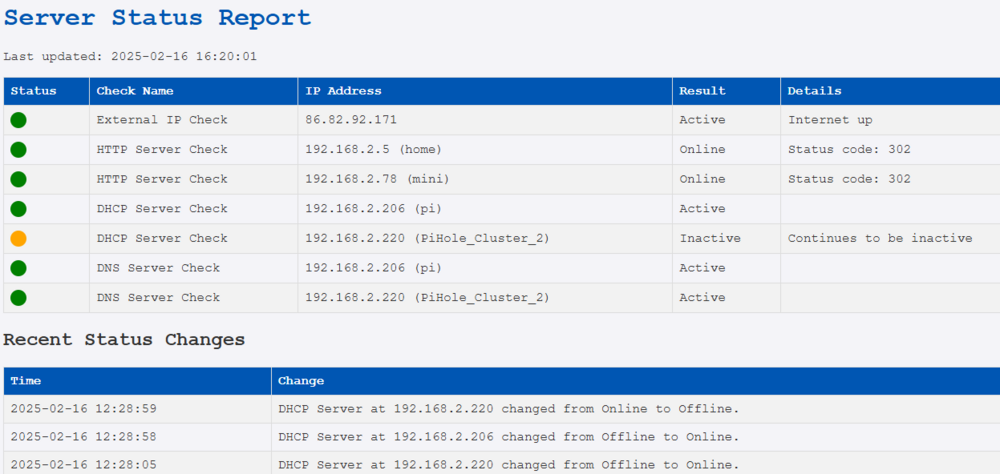Click orange warning dot for inactive DHCP server
Image resolution: width=1000 pixels, height=474 pixels.
pos(18,239)
